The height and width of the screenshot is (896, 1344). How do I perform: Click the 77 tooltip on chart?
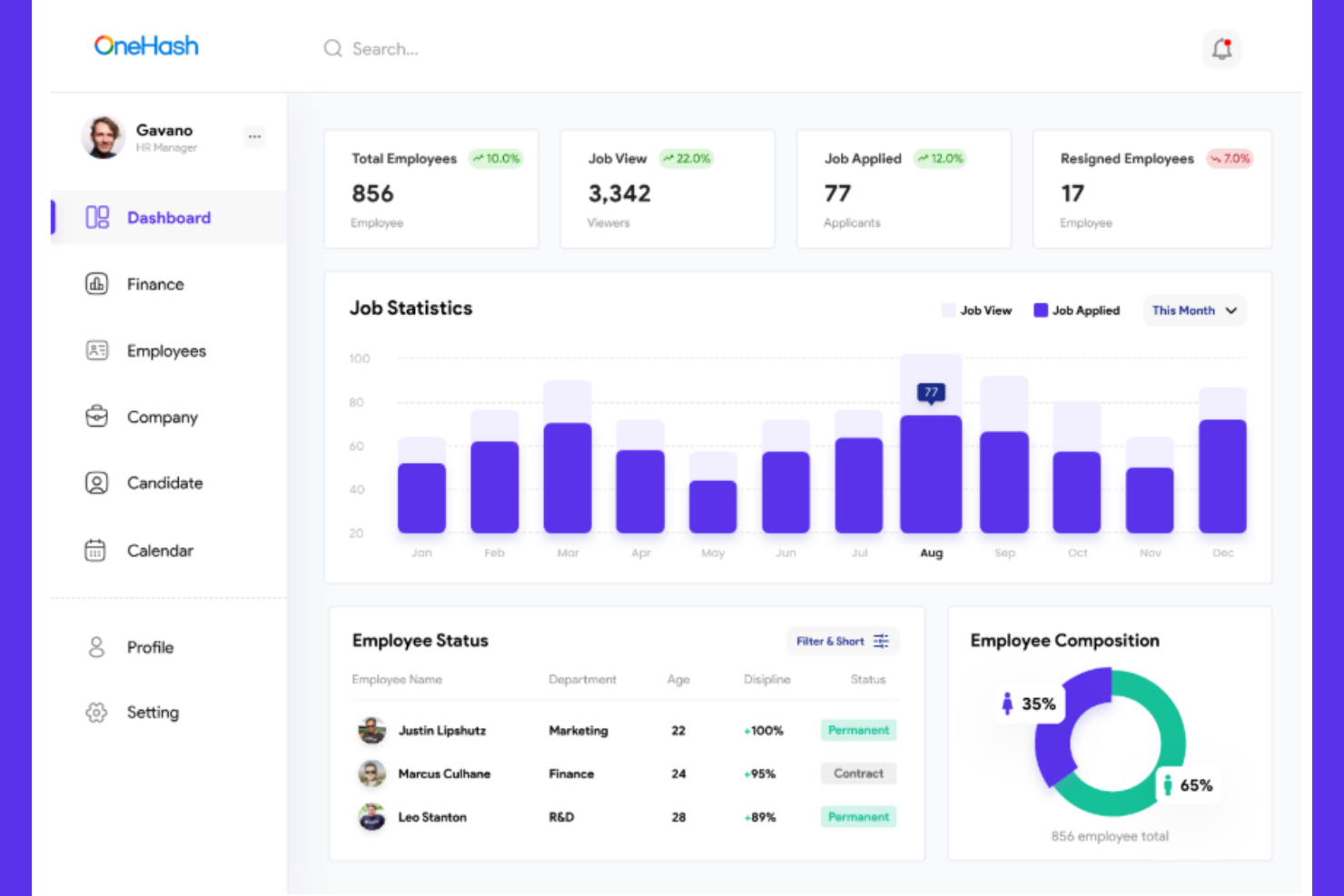tap(931, 393)
